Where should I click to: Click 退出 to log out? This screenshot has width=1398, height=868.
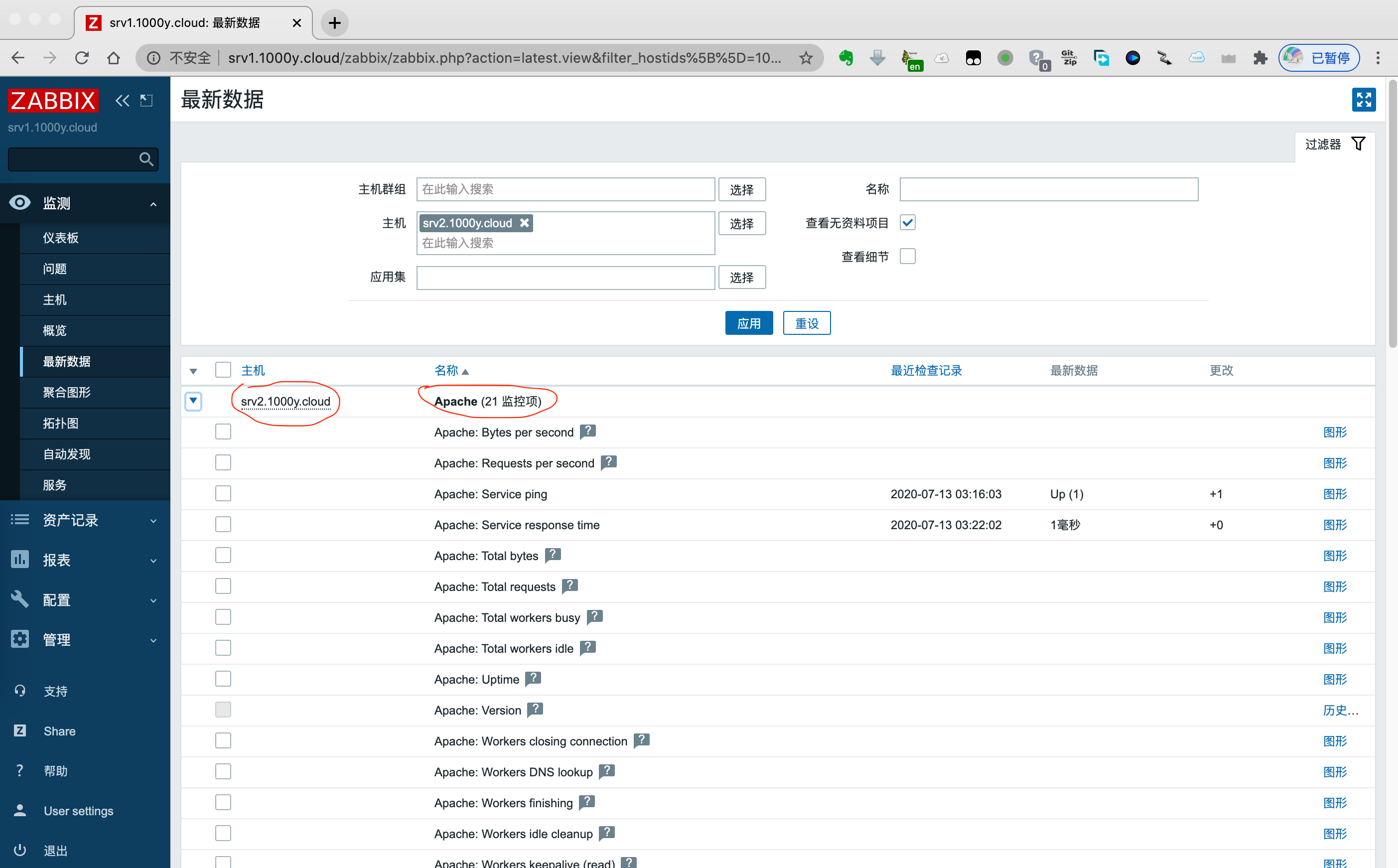point(56,850)
